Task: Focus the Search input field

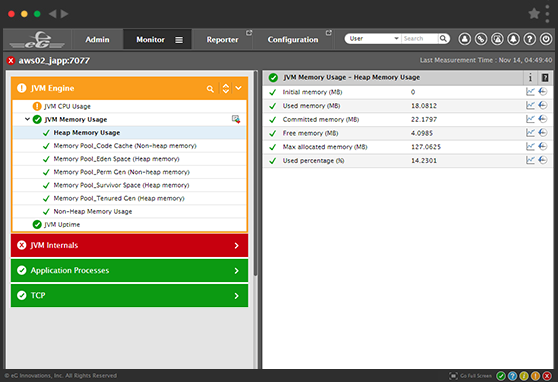Action: pyautogui.click(x=420, y=38)
